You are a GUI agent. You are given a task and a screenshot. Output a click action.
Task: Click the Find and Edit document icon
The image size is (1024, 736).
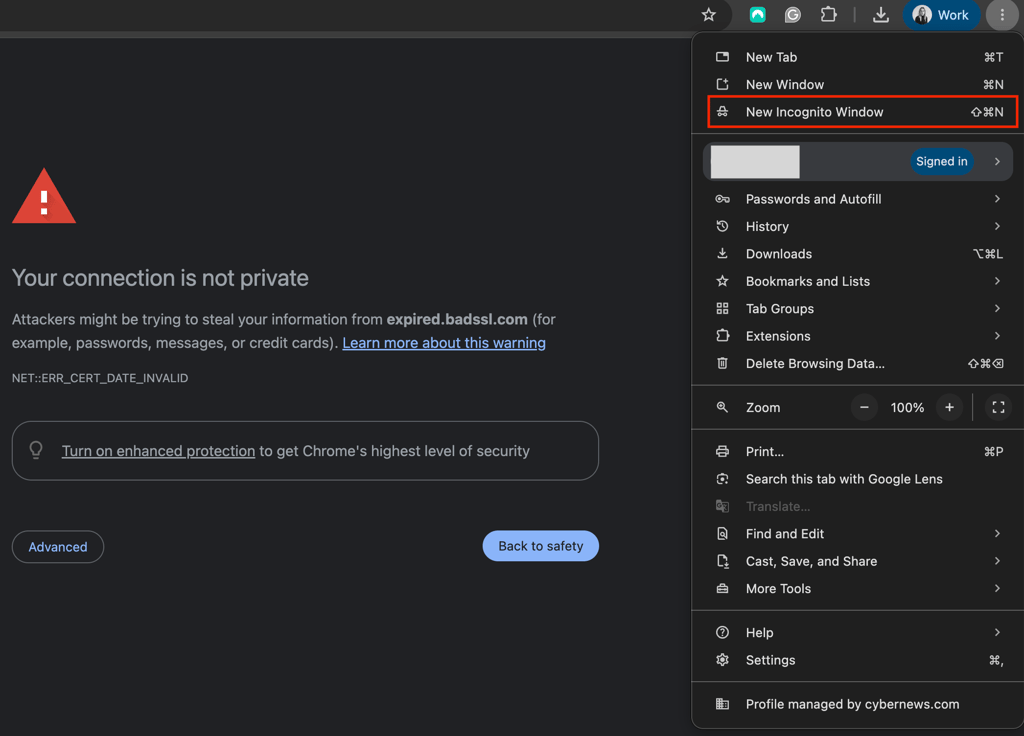point(722,534)
